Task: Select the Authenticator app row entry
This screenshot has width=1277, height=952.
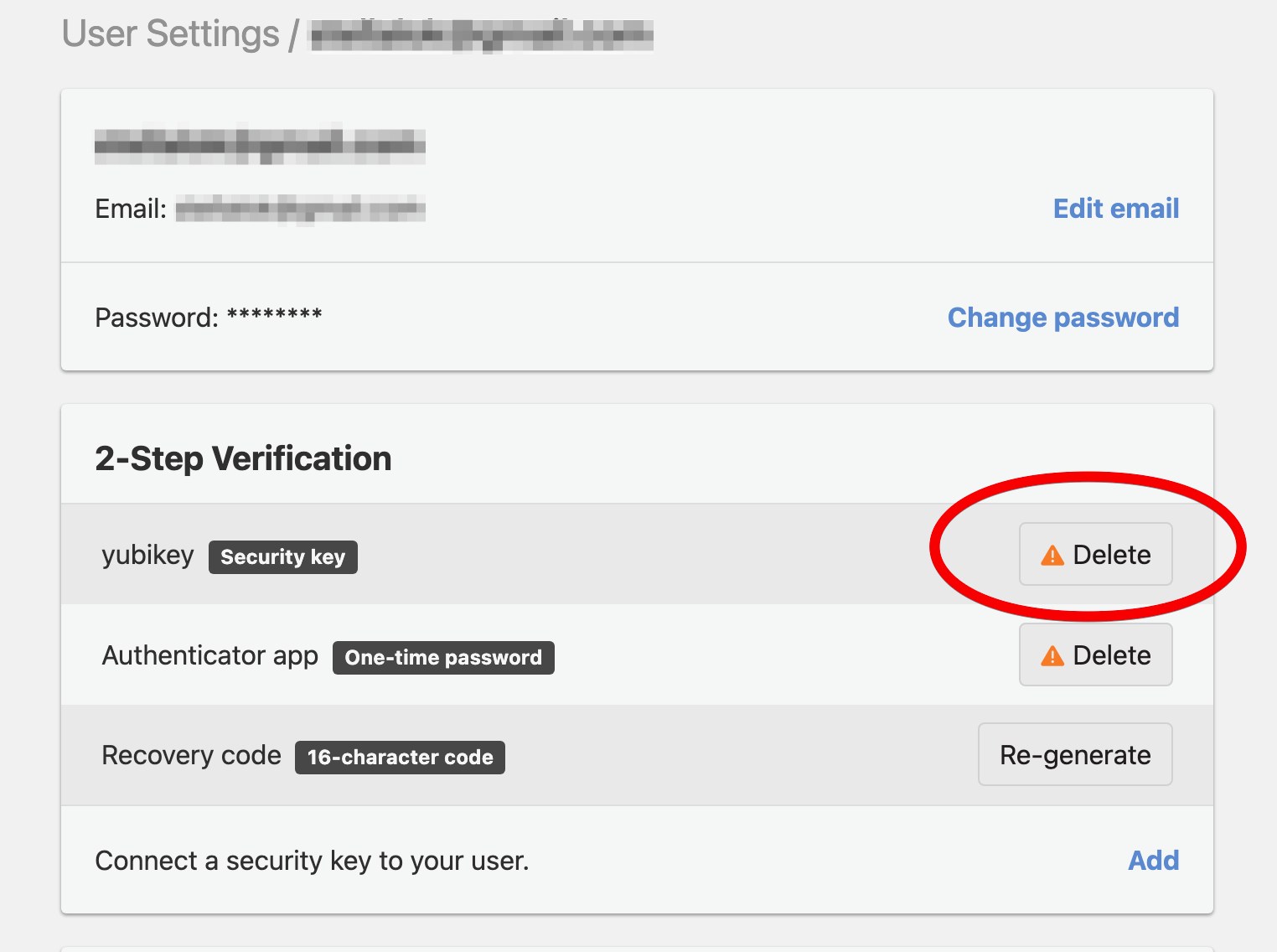Action: click(209, 655)
